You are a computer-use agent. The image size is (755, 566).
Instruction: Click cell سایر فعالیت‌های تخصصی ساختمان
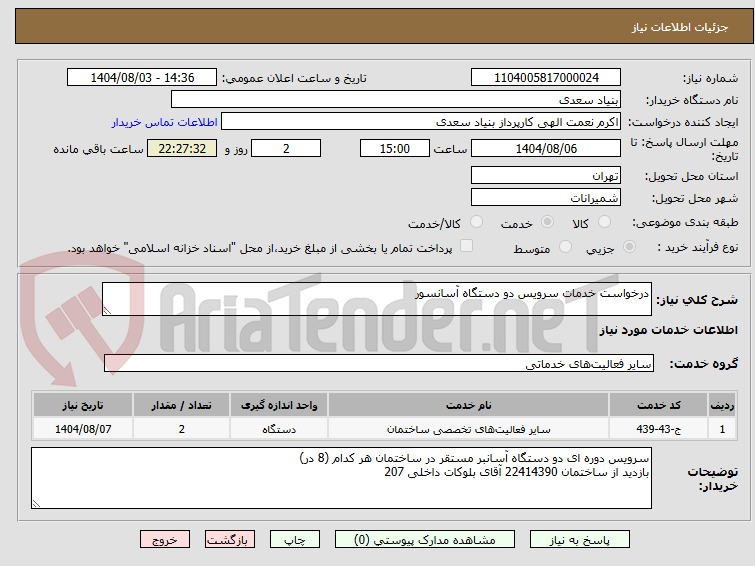point(469,429)
